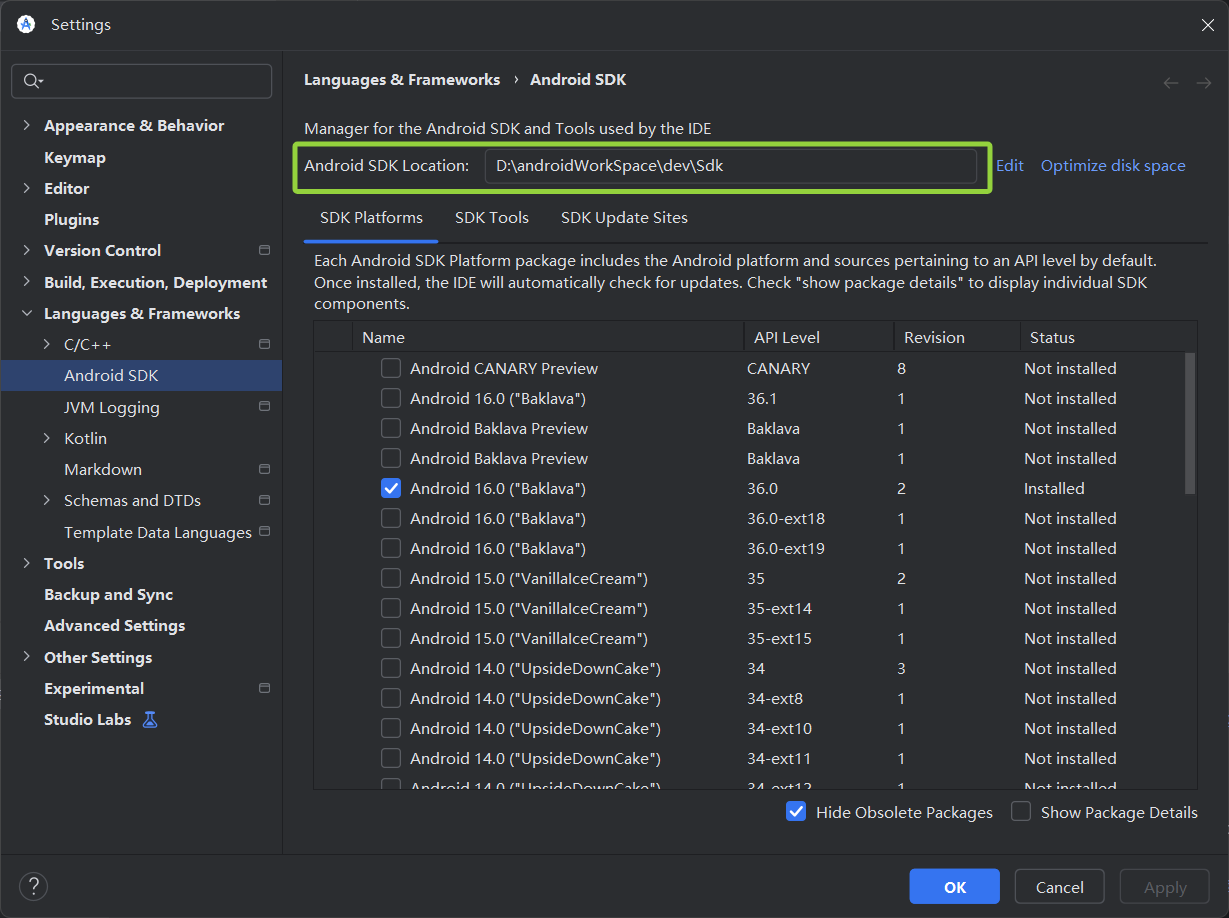This screenshot has width=1229, height=918.
Task: Click Languages & Frameworks breadcrumb
Action: pos(402,80)
